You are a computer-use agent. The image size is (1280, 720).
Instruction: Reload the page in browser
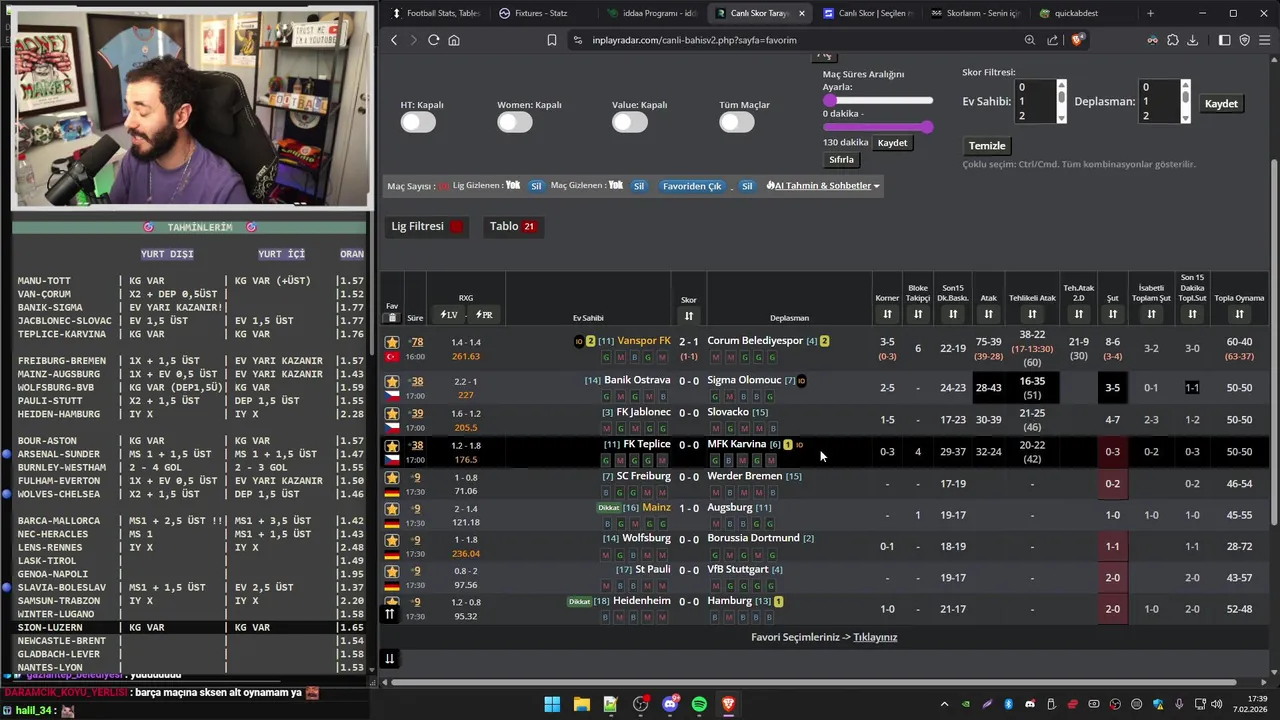tap(433, 40)
